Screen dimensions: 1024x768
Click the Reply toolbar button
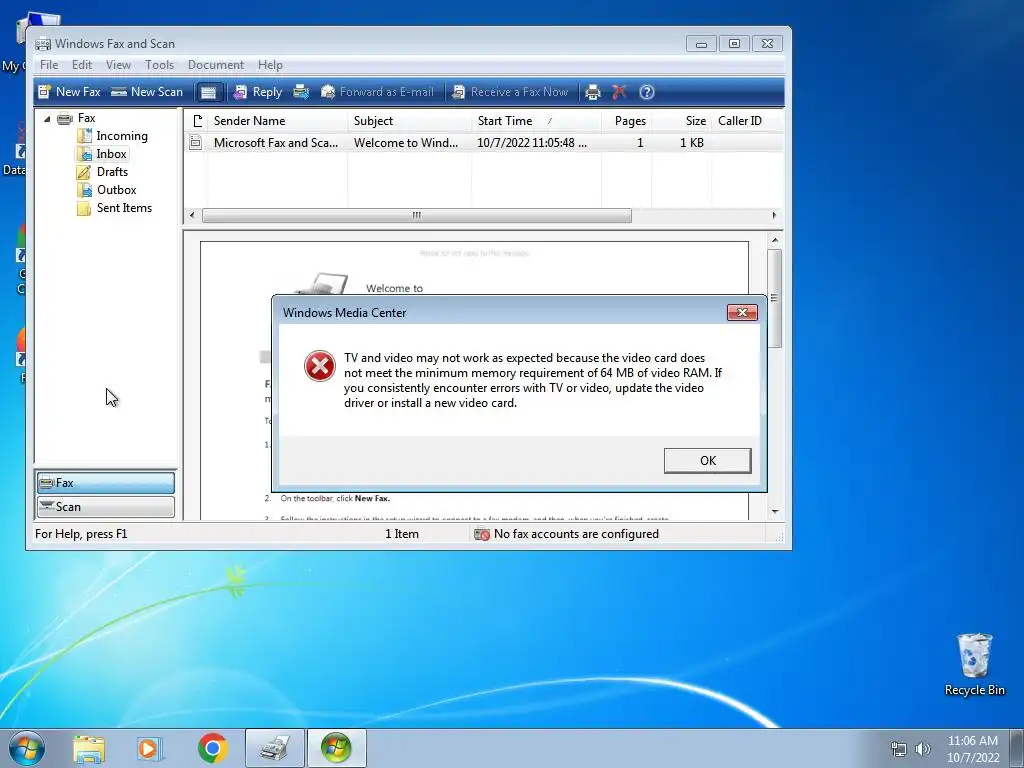point(258,92)
